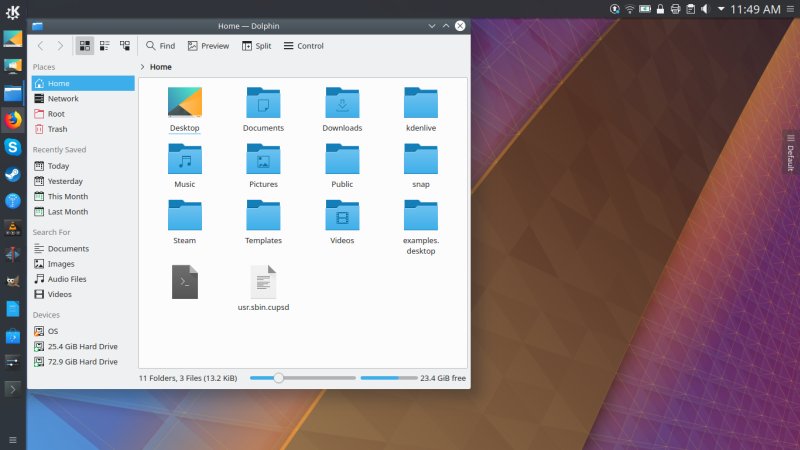800x450 pixels.
Task: Launch Steam from the side panel
Action: pos(13,174)
